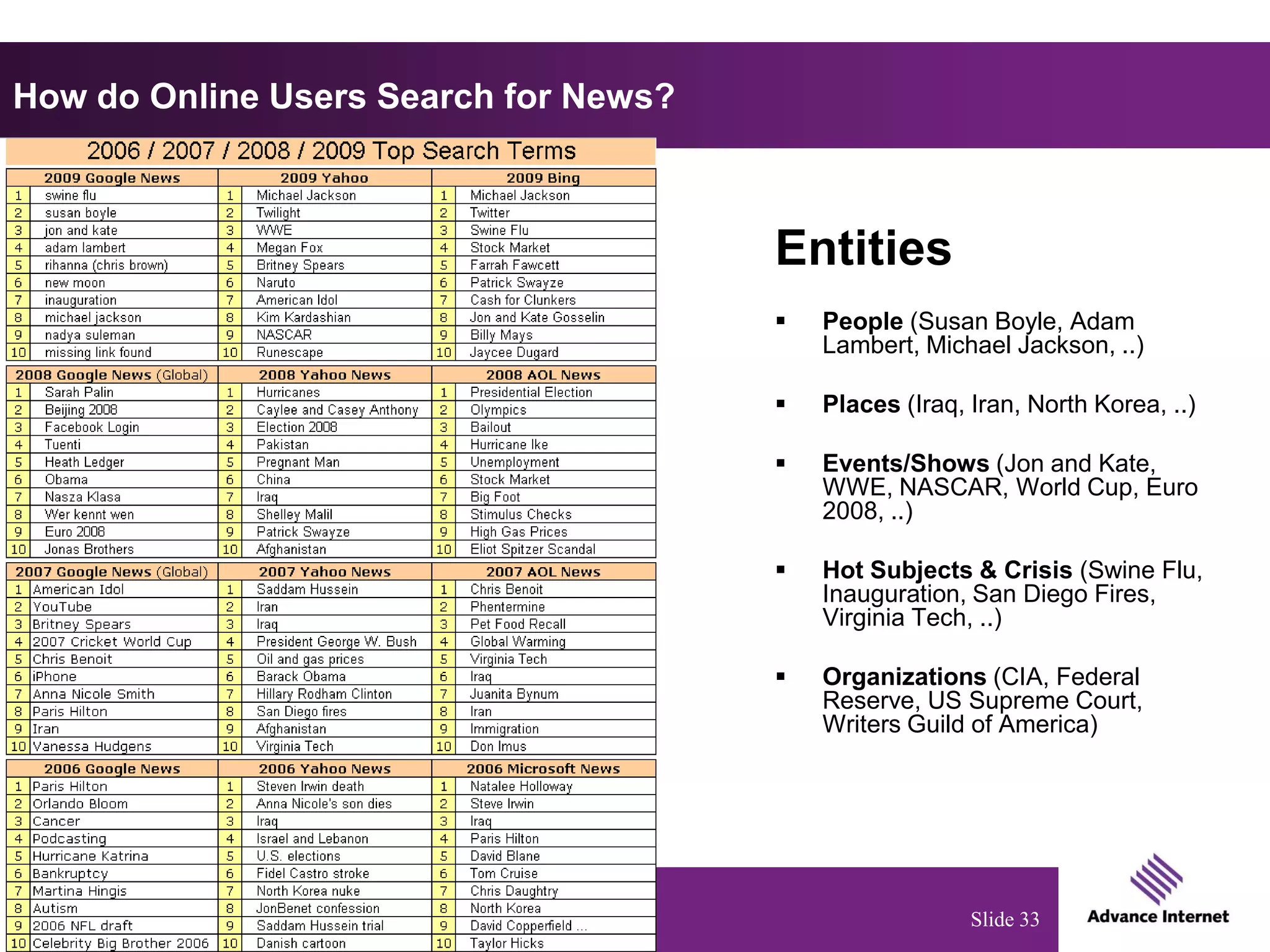This screenshot has width=1270, height=952.
Task: Click the 'Entities' heading
Action: point(863,248)
